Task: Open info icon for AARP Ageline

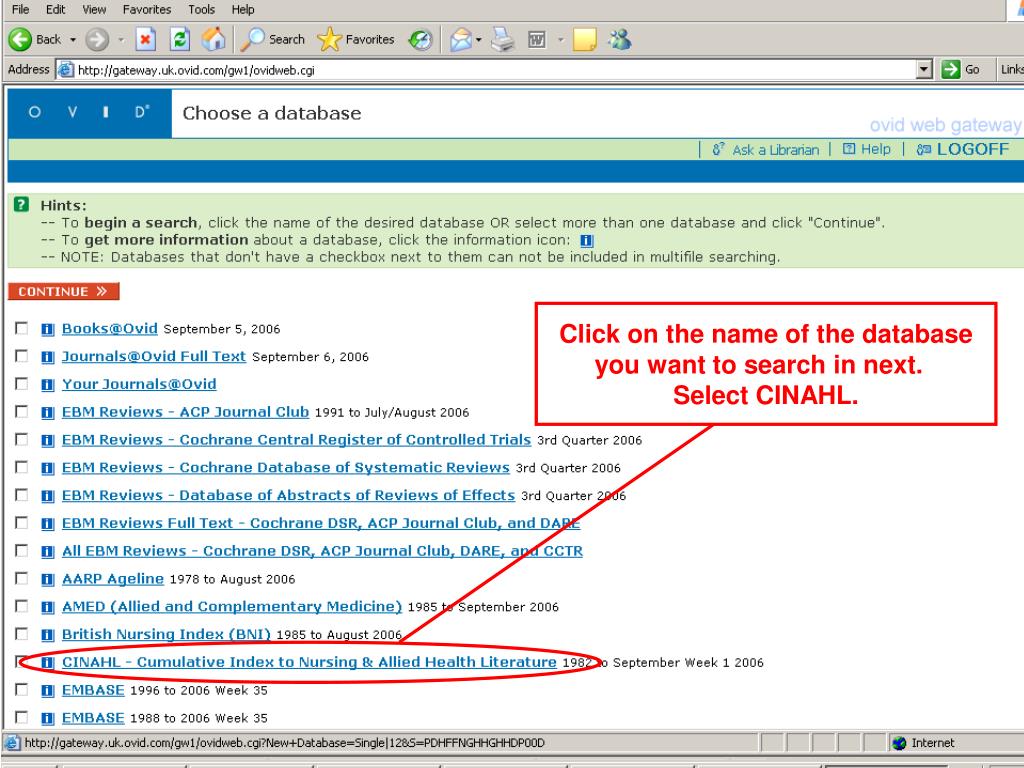Action: click(x=47, y=579)
